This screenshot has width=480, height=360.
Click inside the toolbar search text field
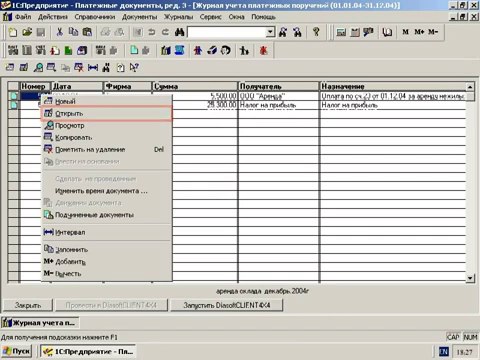pos(227,32)
